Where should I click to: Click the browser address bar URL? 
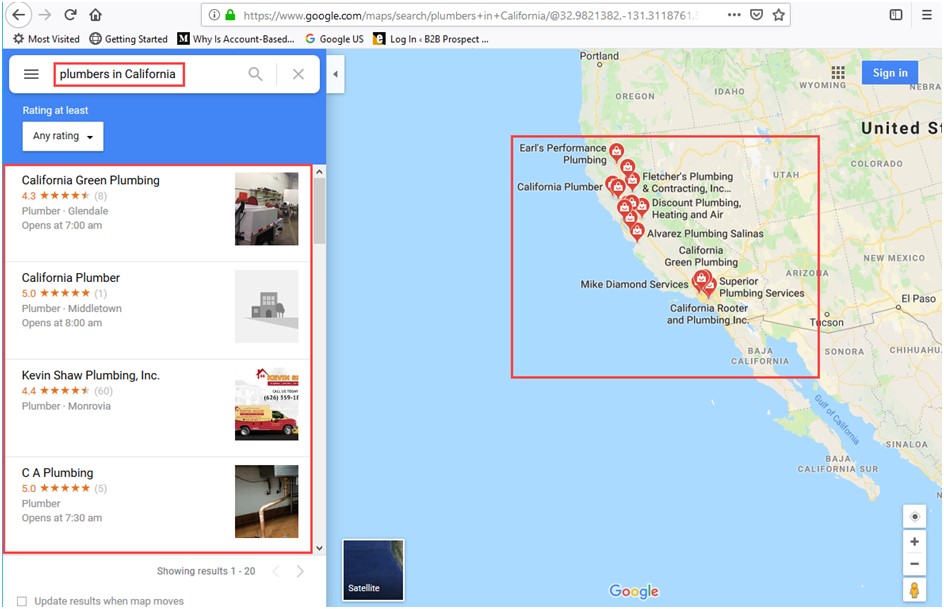click(471, 15)
